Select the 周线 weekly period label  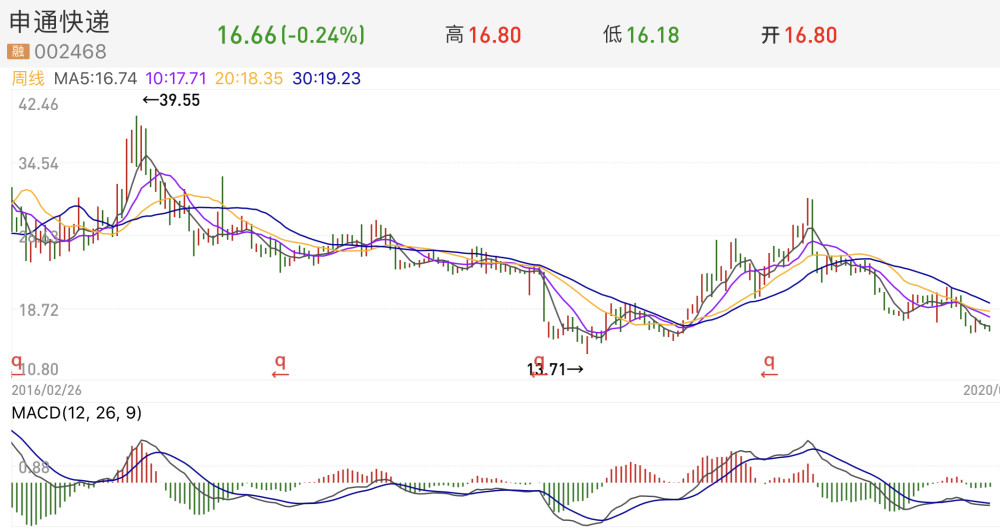(28, 78)
